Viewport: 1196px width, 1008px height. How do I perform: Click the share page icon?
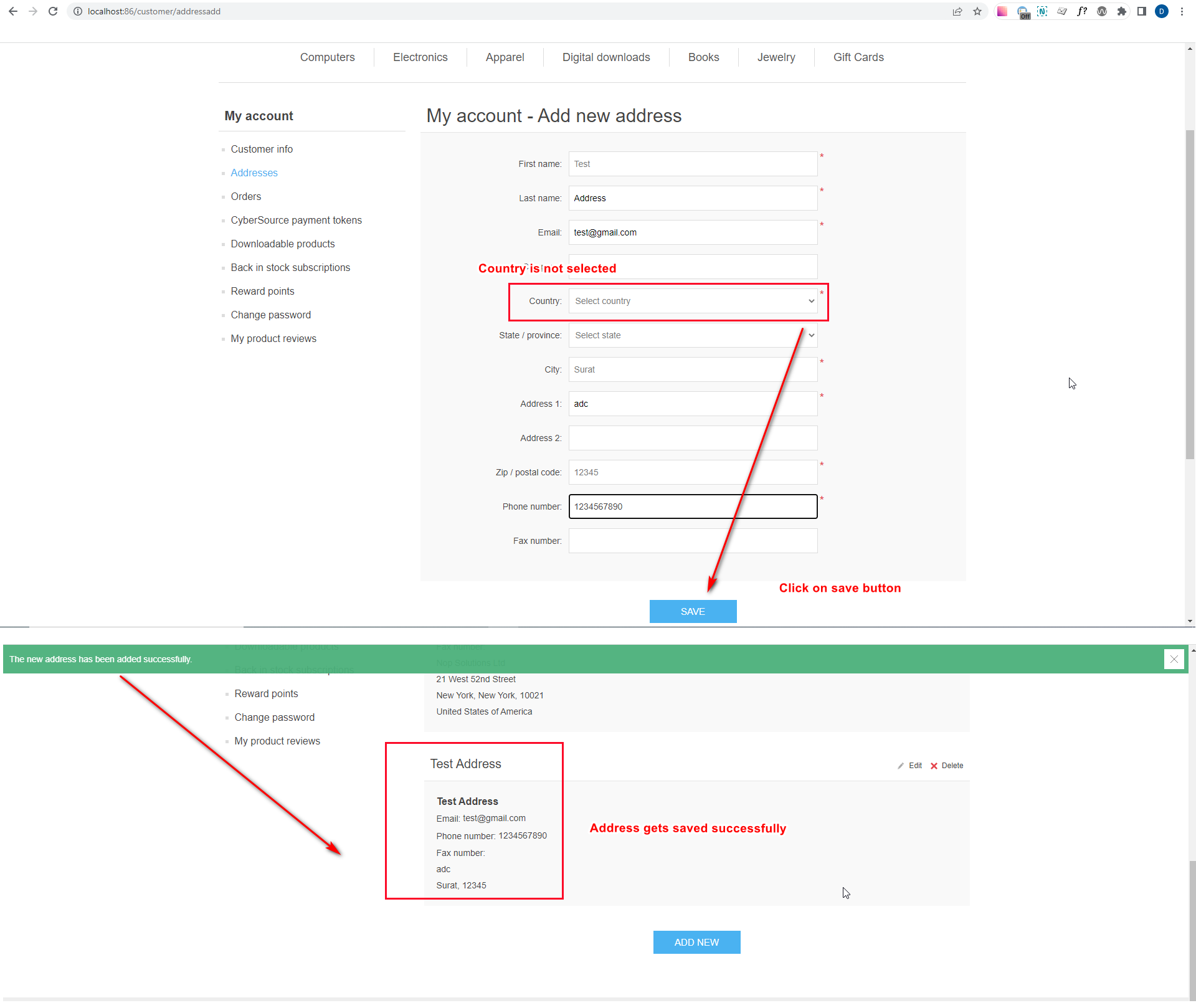point(957,11)
